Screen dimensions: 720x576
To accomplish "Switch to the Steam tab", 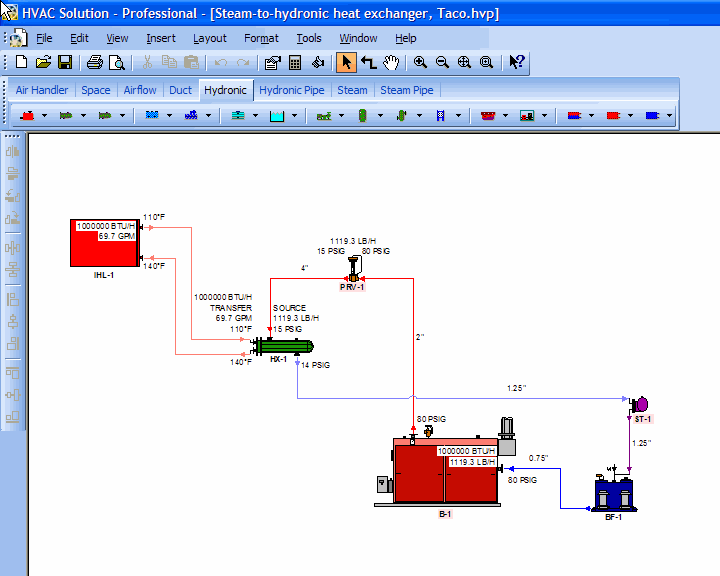I will [x=352, y=90].
